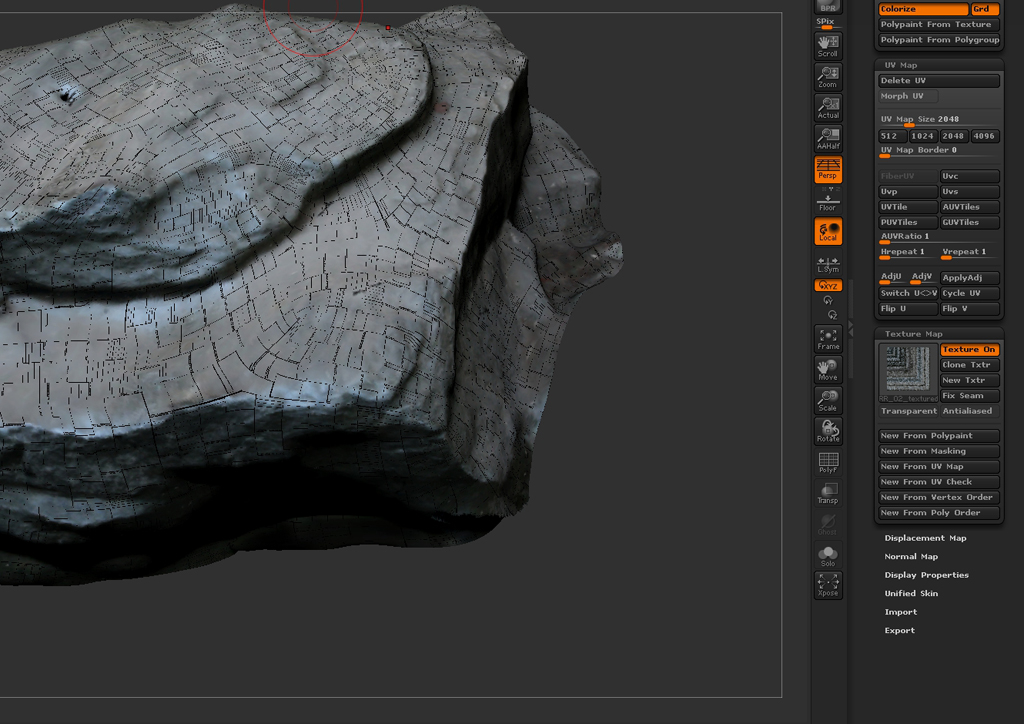Click Polypaint From Polygroup

pos(939,40)
